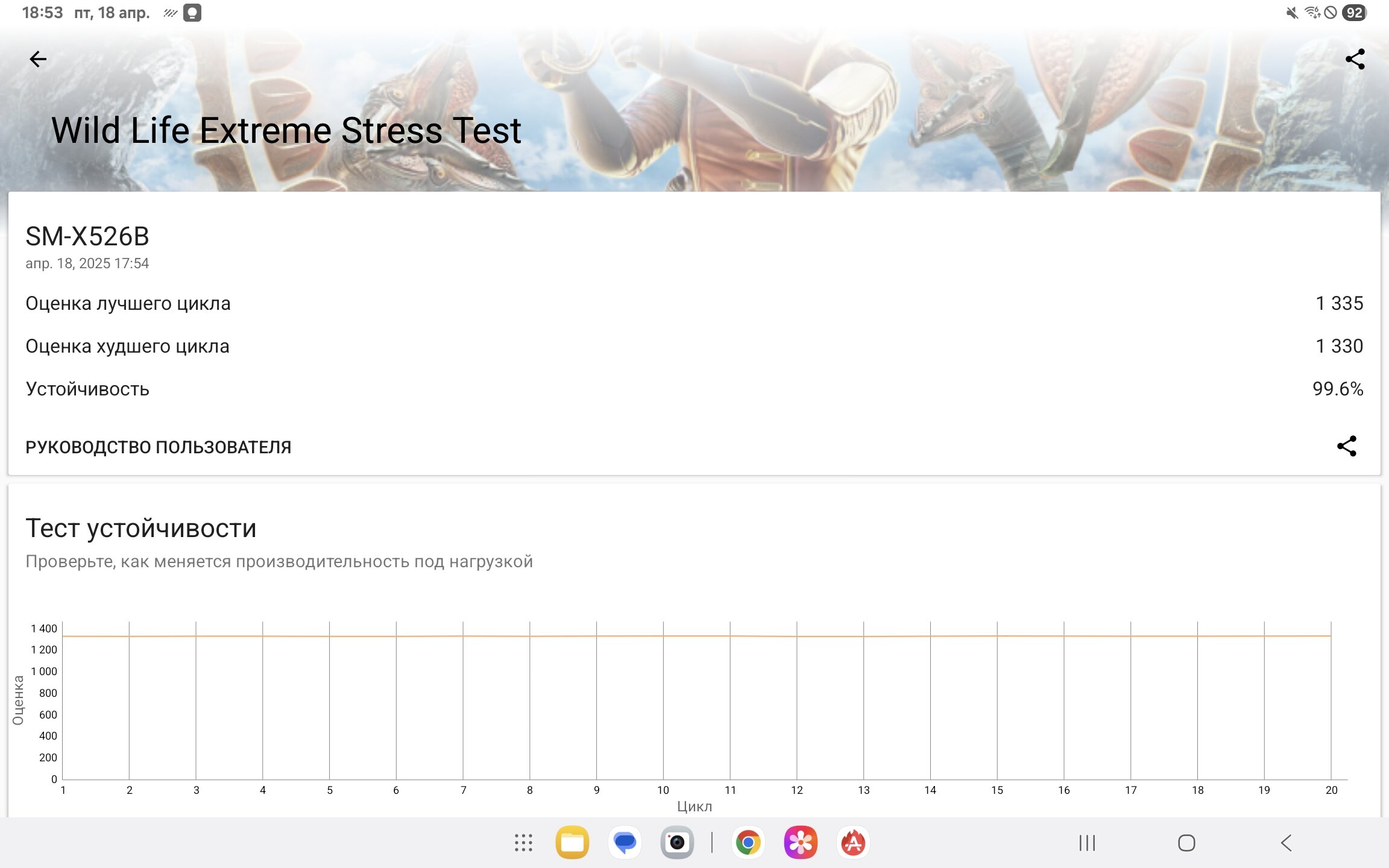
Task: Launch the Camera app from taskbar
Action: 677,843
